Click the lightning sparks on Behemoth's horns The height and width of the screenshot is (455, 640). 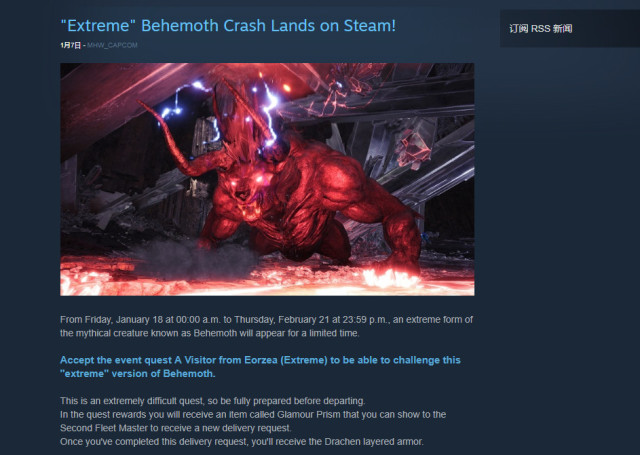tap(267, 110)
